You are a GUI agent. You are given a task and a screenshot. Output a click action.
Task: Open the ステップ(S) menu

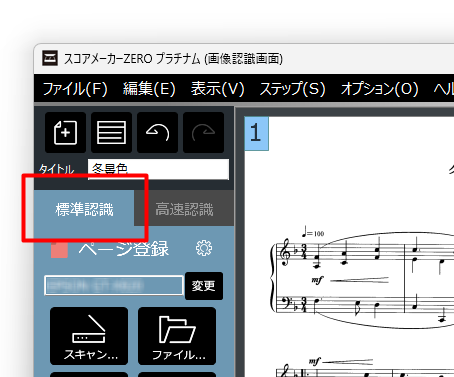(292, 89)
